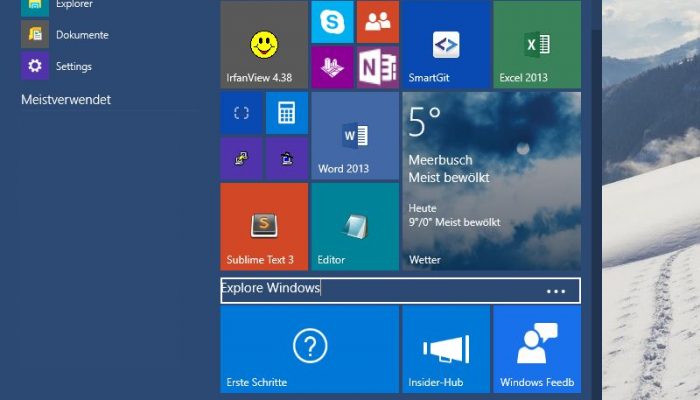Launch Sublime Text 3 from orange tile
Screen dimensions: 700x400
264,226
